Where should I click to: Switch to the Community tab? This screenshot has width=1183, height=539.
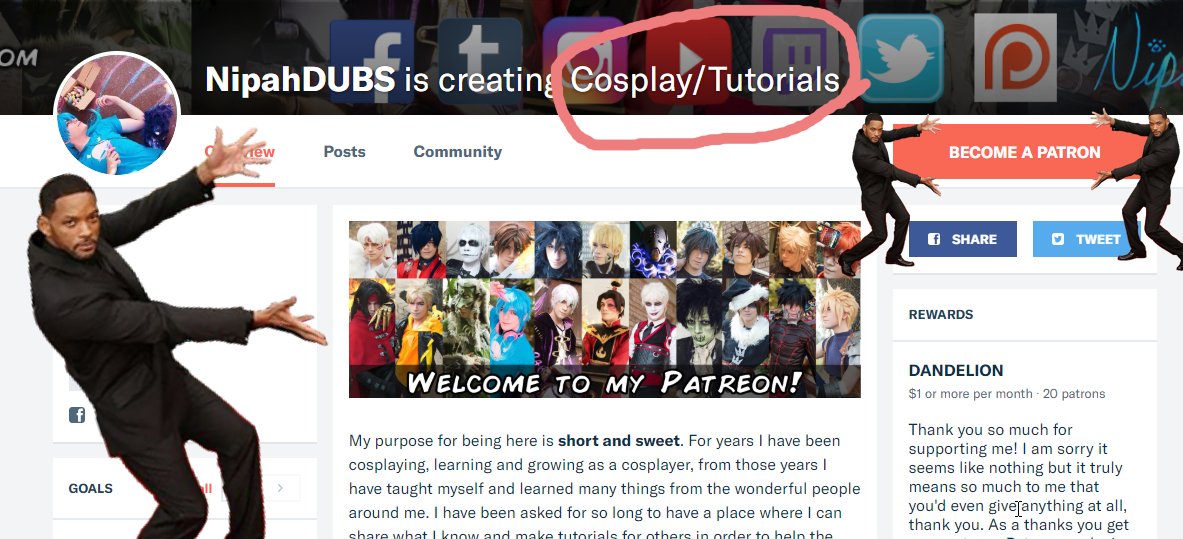point(457,152)
